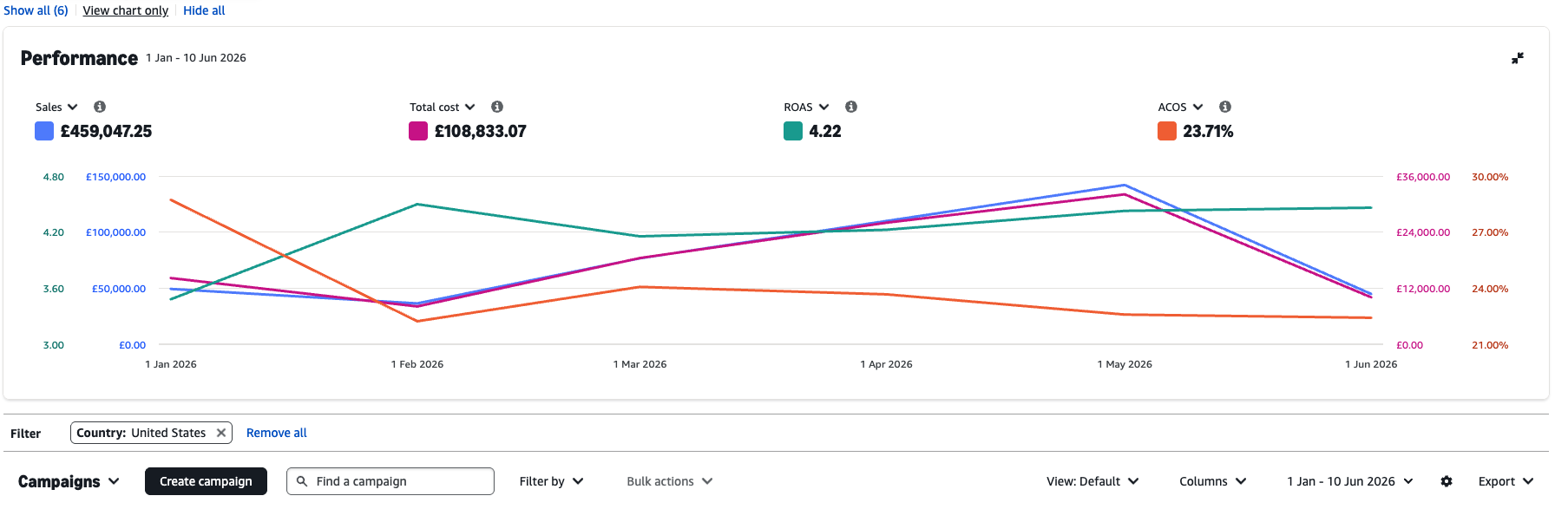
Task: Click the Sales metric info icon
Action: tap(100, 107)
